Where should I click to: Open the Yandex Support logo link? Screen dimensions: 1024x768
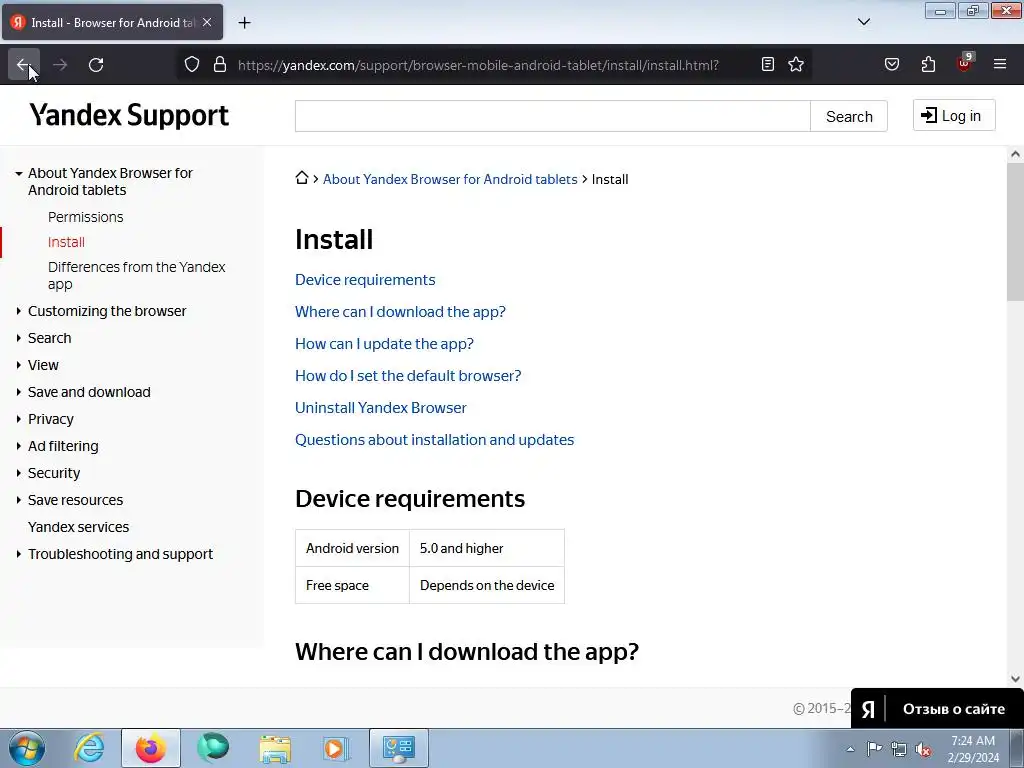[129, 115]
